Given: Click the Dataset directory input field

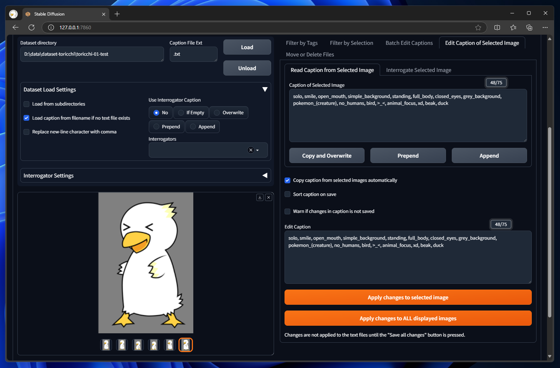Looking at the screenshot, I should click(x=92, y=54).
